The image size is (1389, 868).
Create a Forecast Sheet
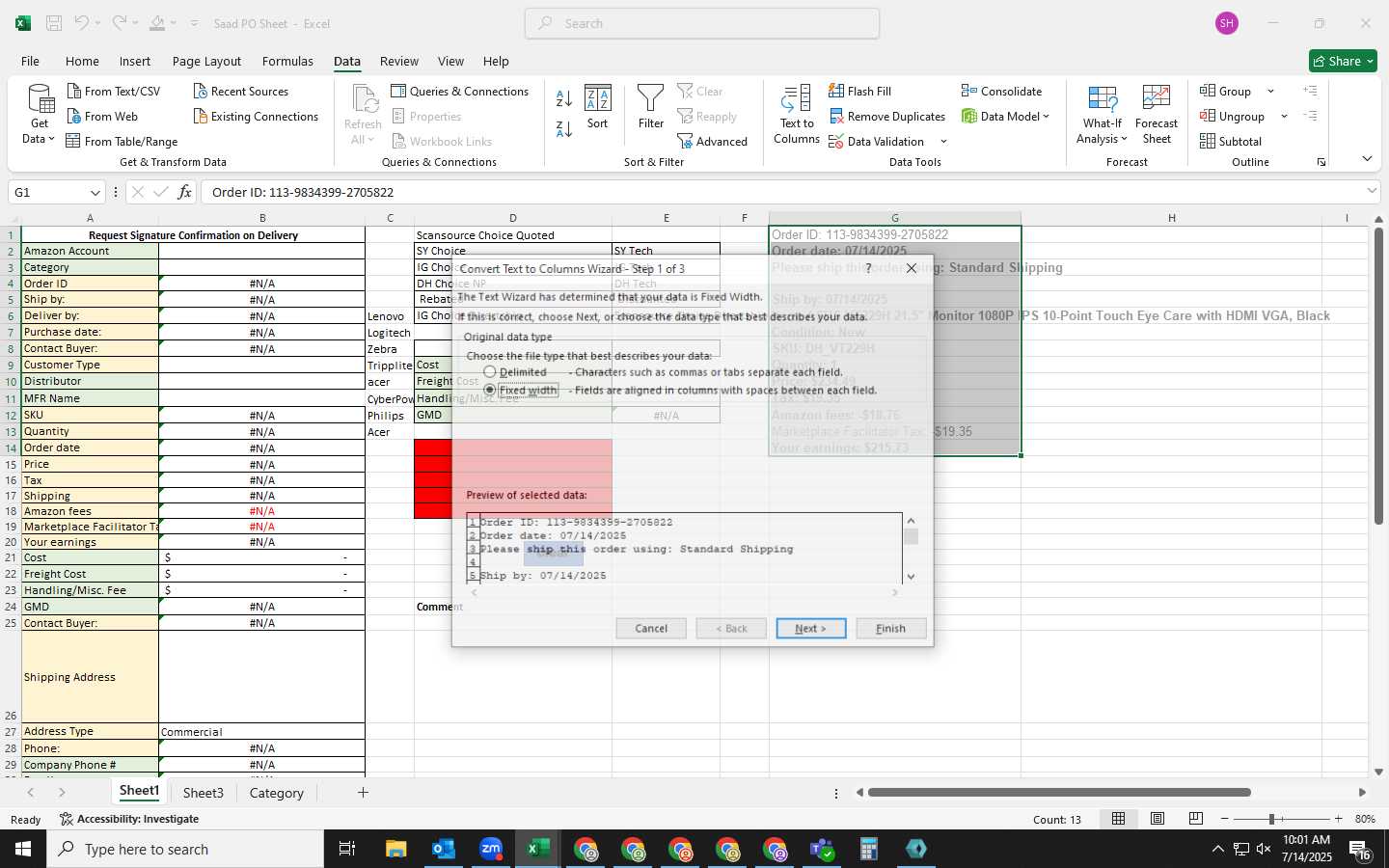1157,114
